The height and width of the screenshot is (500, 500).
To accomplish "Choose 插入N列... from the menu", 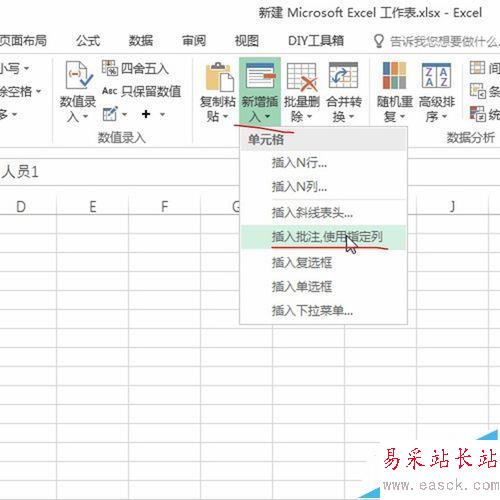I will (323, 187).
